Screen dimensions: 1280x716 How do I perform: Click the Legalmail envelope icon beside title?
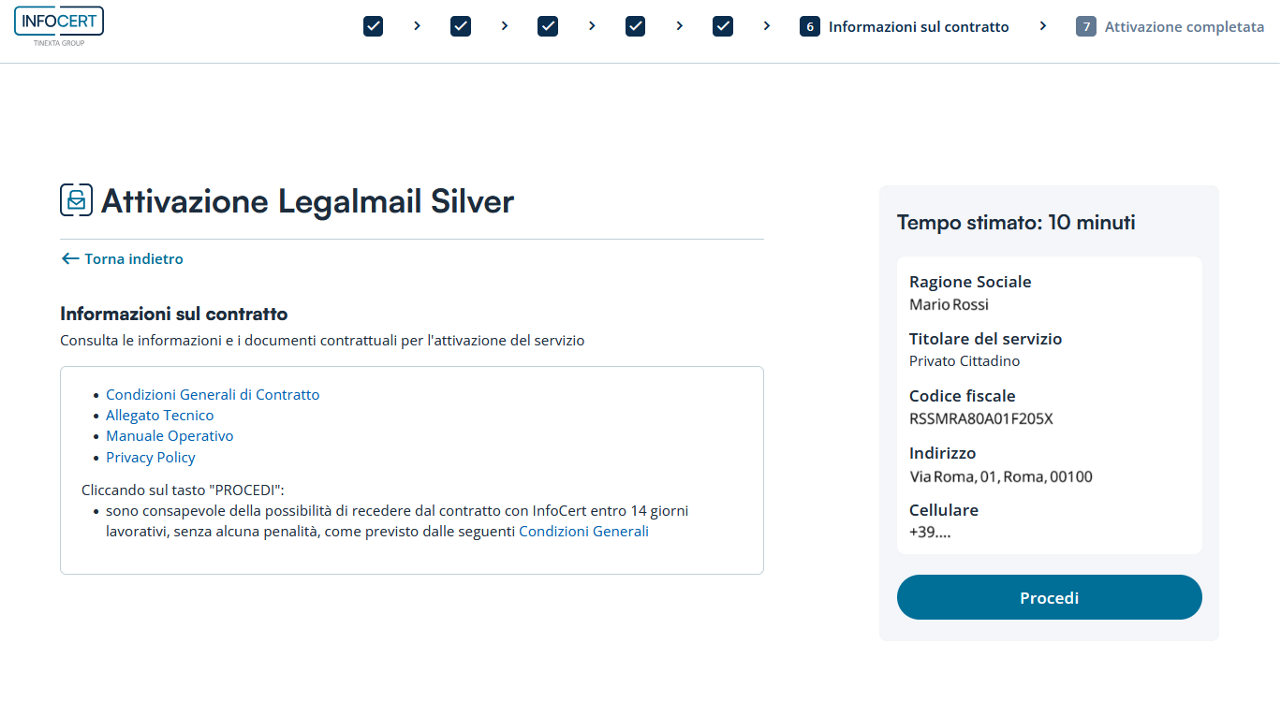coord(76,200)
